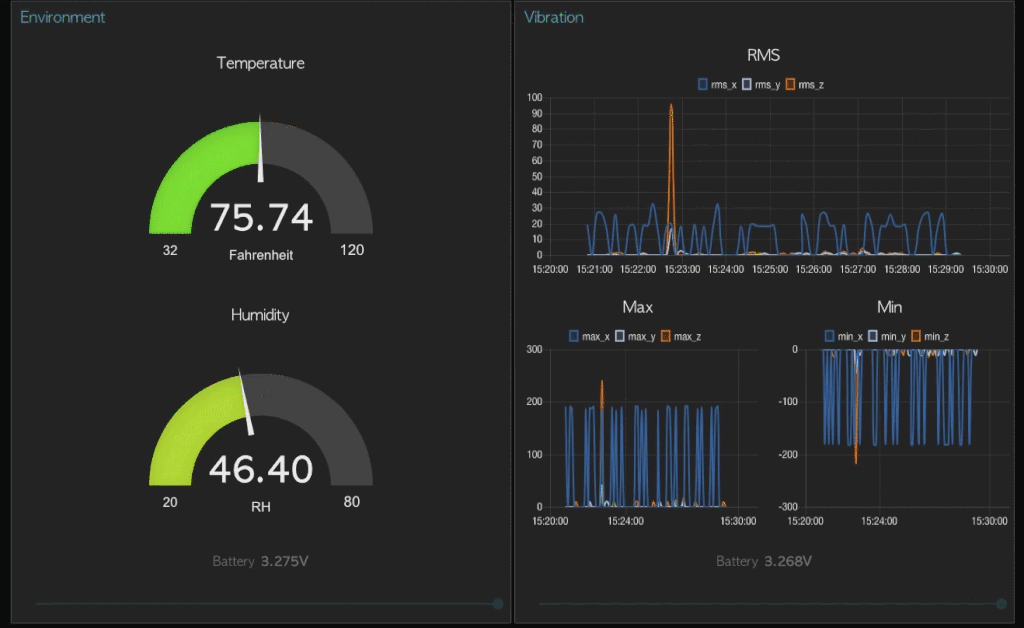Click the Battery 3.275V reading
Image resolution: width=1024 pixels, height=628 pixels.
tap(260, 561)
